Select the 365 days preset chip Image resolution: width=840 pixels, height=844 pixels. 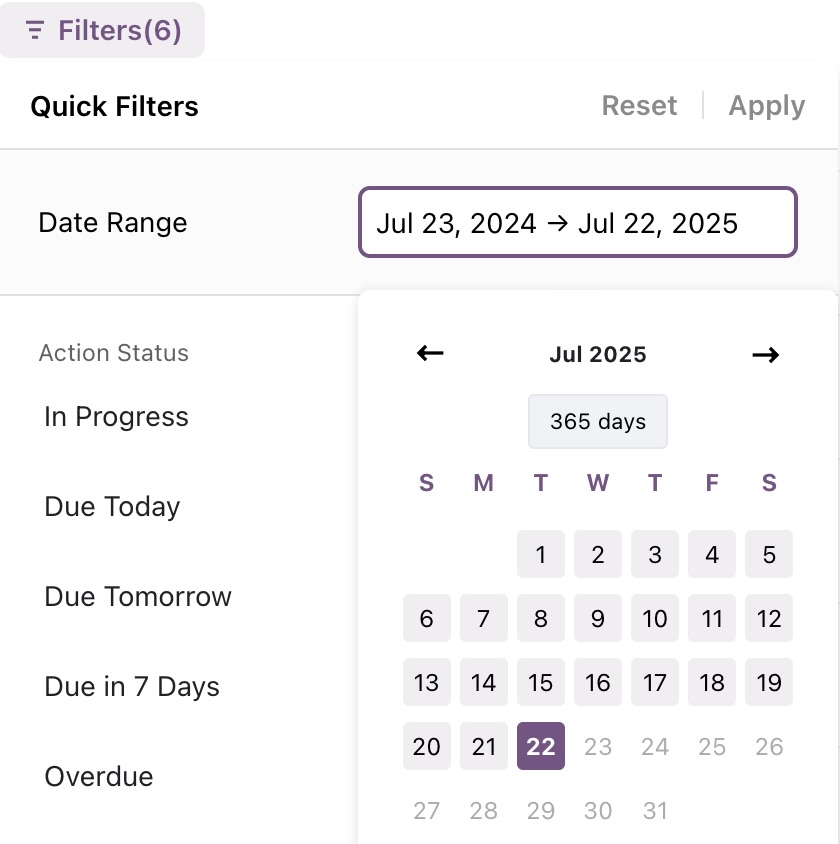point(598,421)
